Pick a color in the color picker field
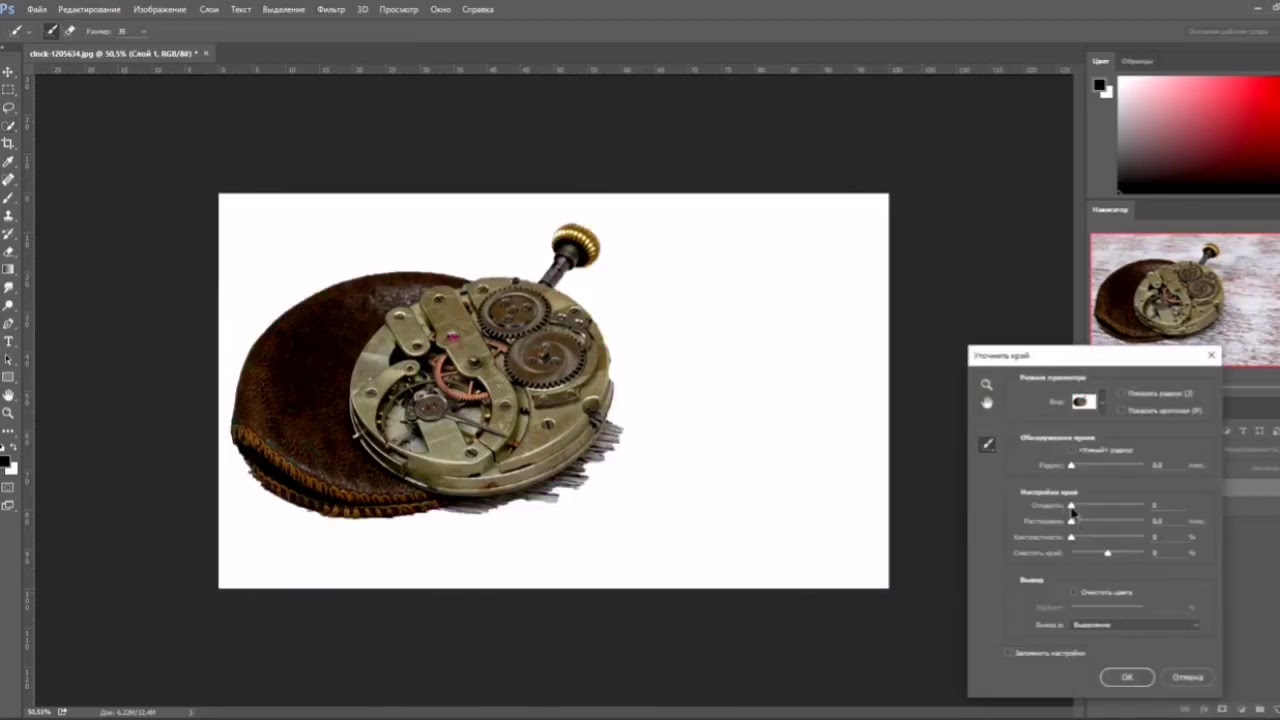1280x720 pixels. coord(1199,134)
